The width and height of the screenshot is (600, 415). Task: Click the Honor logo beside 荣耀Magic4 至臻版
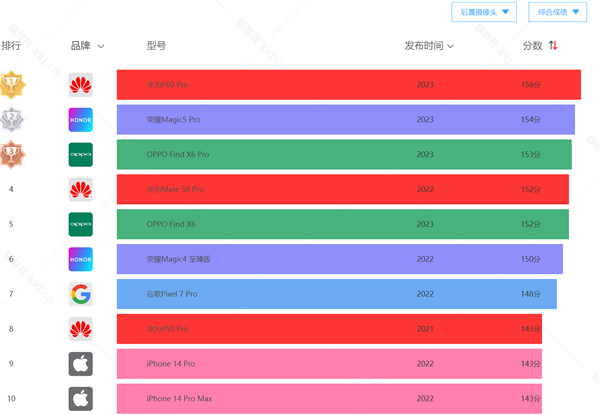[81, 259]
